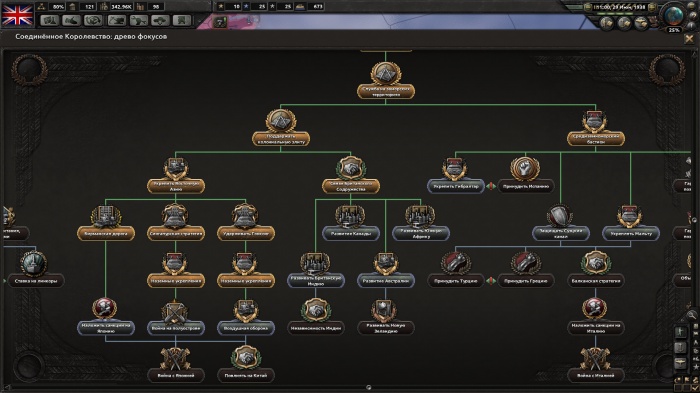Select the 'Война с Италией' focus
Screen dimensions: 700x393
coord(596,376)
